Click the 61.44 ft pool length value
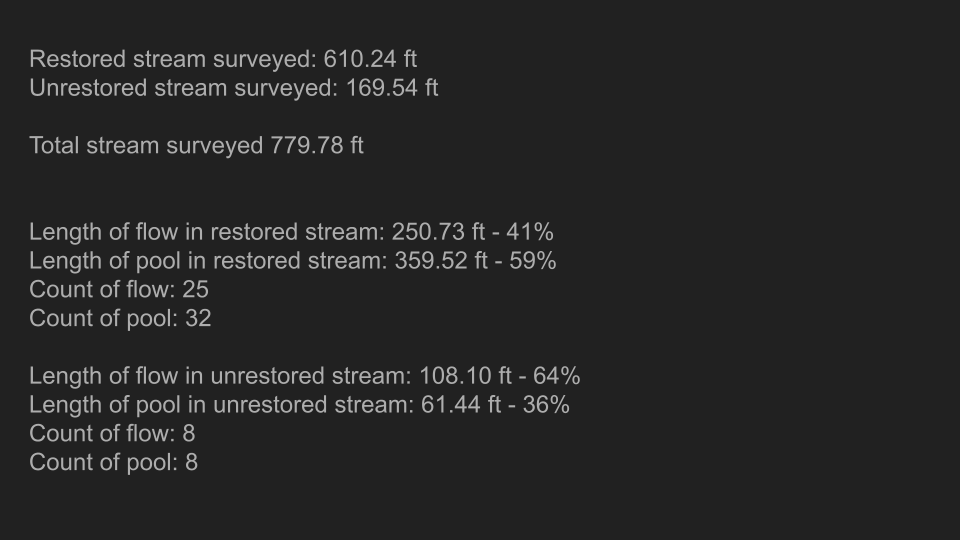Viewport: 960px width, 540px height. point(461,405)
